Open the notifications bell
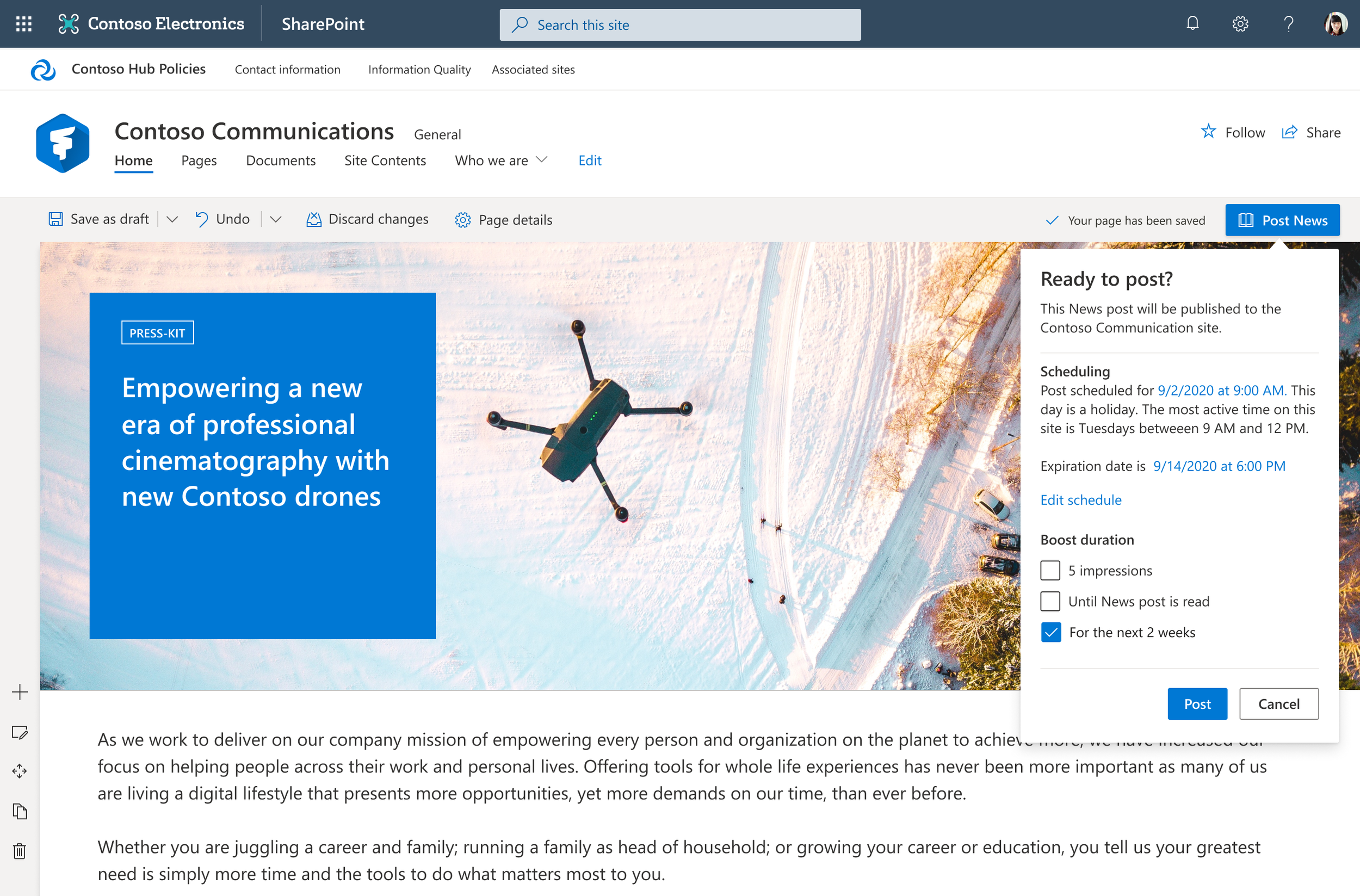The image size is (1360, 896). point(1192,24)
